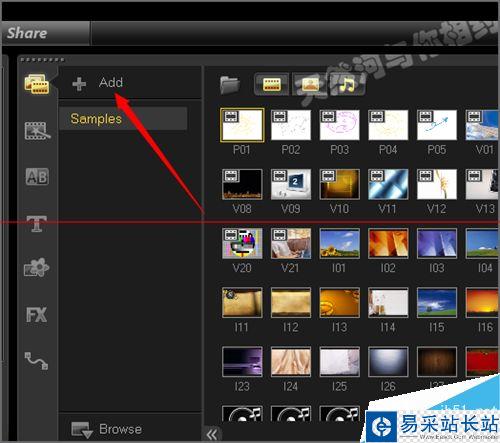
Task: Open the Title (T) library icon
Action: click(37, 223)
